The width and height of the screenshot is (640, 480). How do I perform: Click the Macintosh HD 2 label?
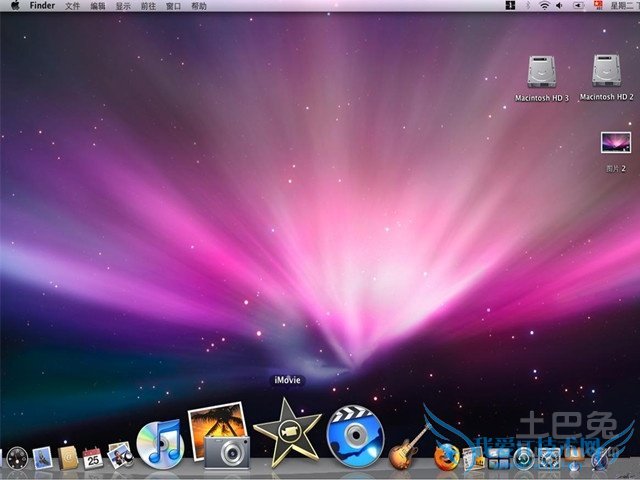tap(607, 97)
